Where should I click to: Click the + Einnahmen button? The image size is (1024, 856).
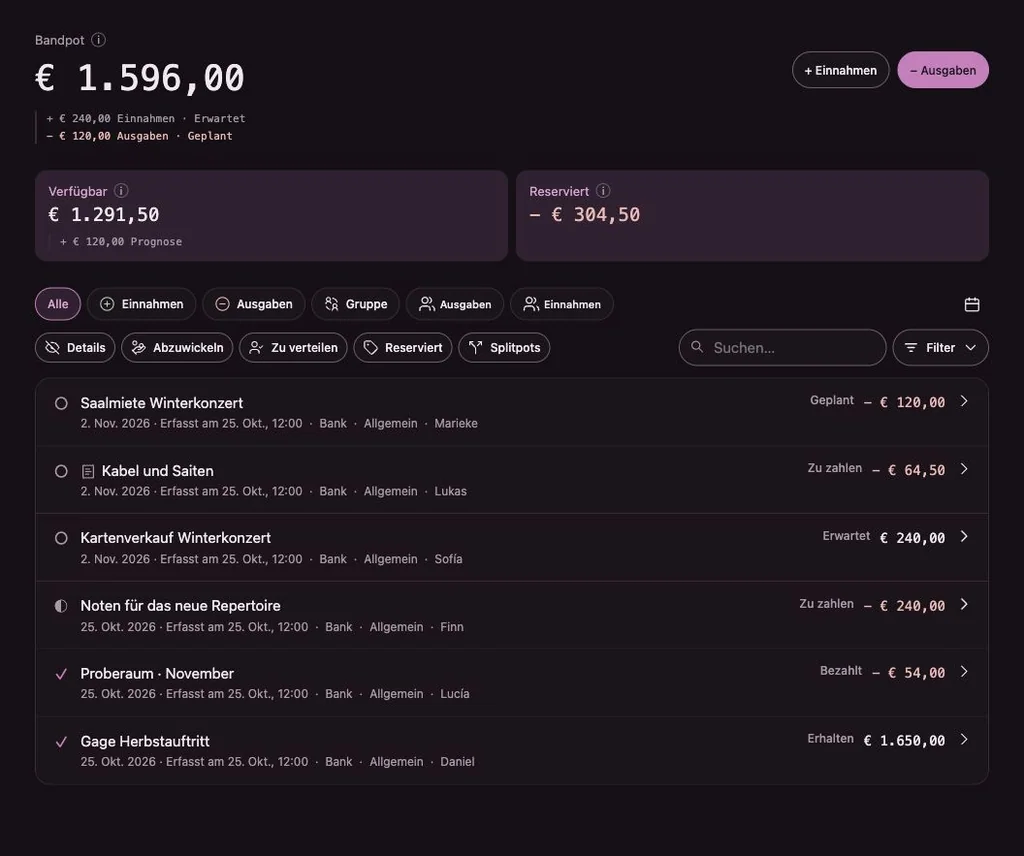coord(840,70)
